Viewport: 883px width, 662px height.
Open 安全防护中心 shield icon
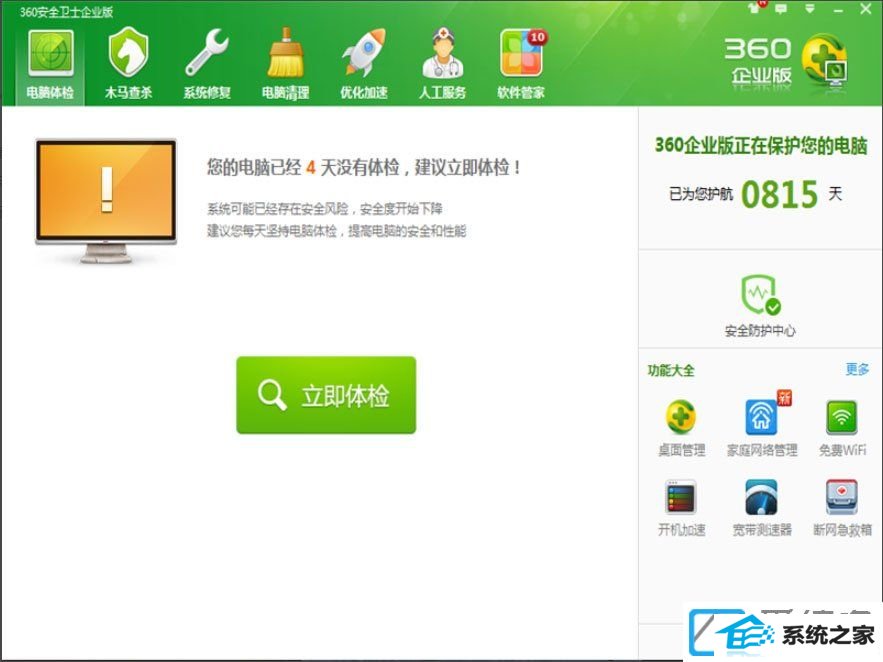click(760, 306)
